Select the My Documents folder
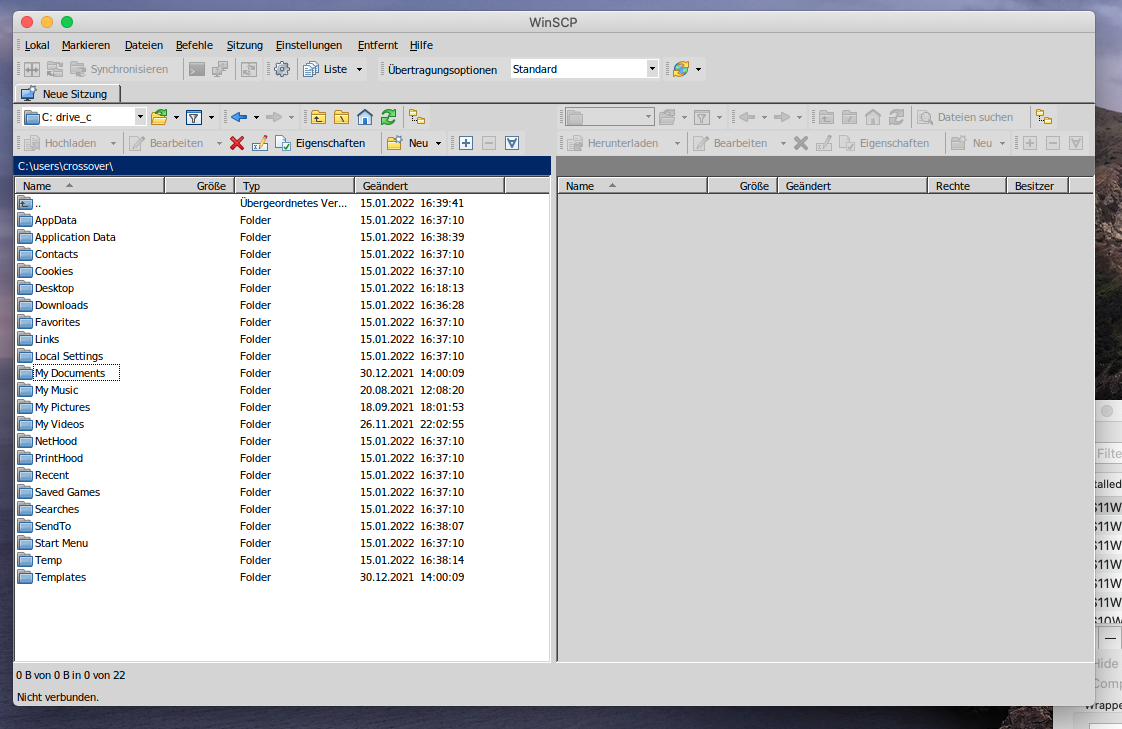The image size is (1122, 729). [69, 373]
